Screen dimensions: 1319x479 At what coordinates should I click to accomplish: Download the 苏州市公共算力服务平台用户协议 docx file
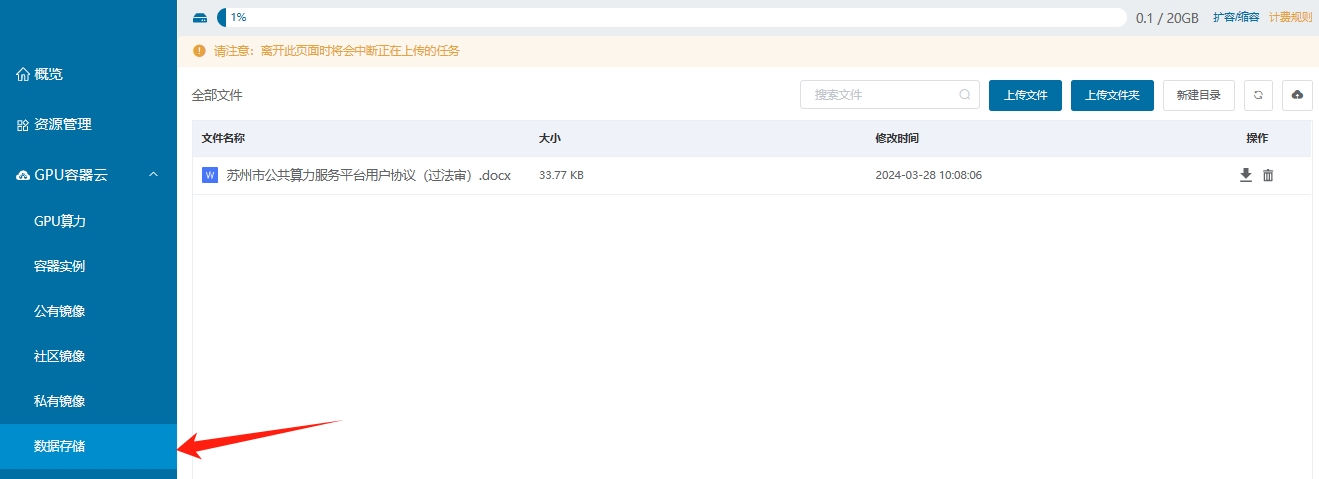point(1246,175)
